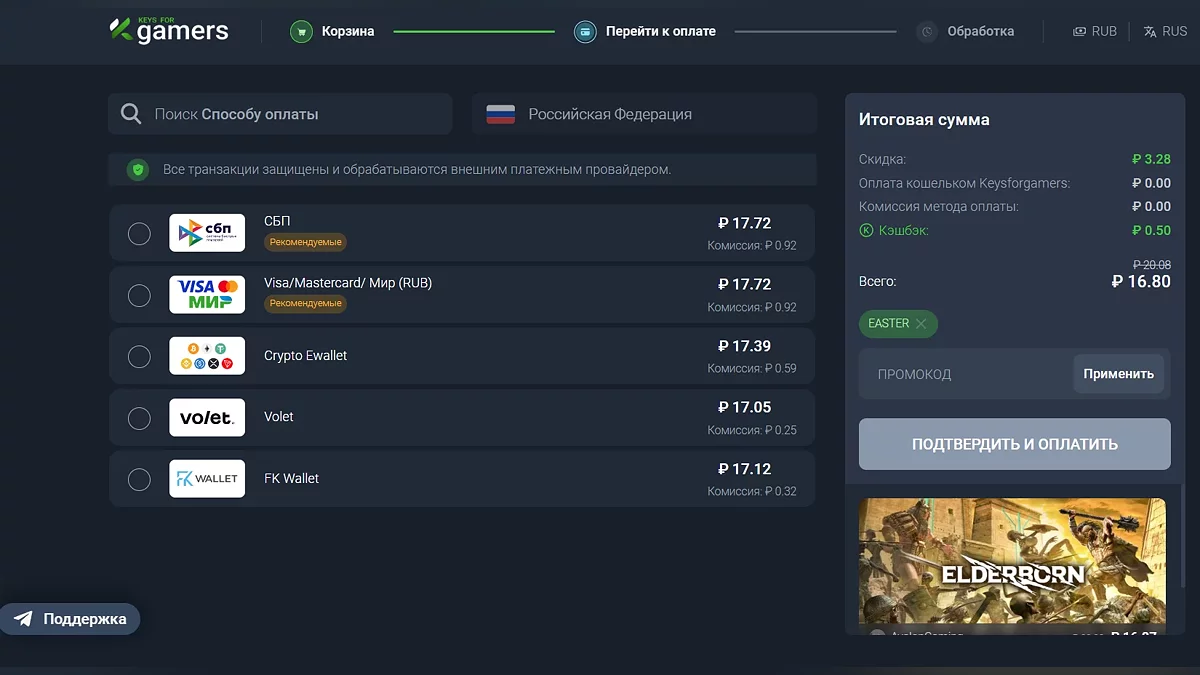This screenshot has height=675, width=1200.
Task: Click the Crypto Ewallet coins icon
Action: point(207,355)
